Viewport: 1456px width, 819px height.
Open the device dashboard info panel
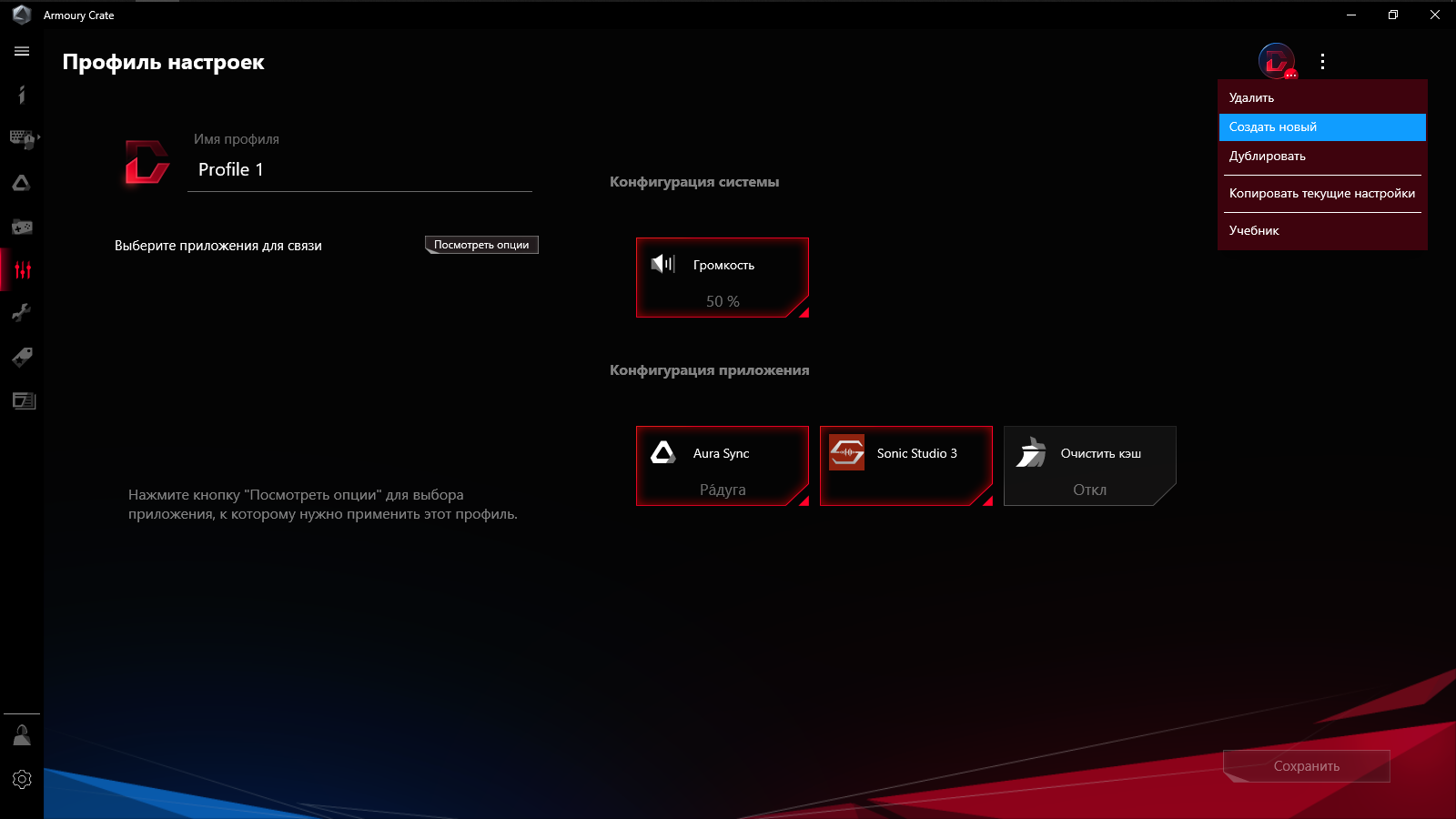click(x=22, y=95)
